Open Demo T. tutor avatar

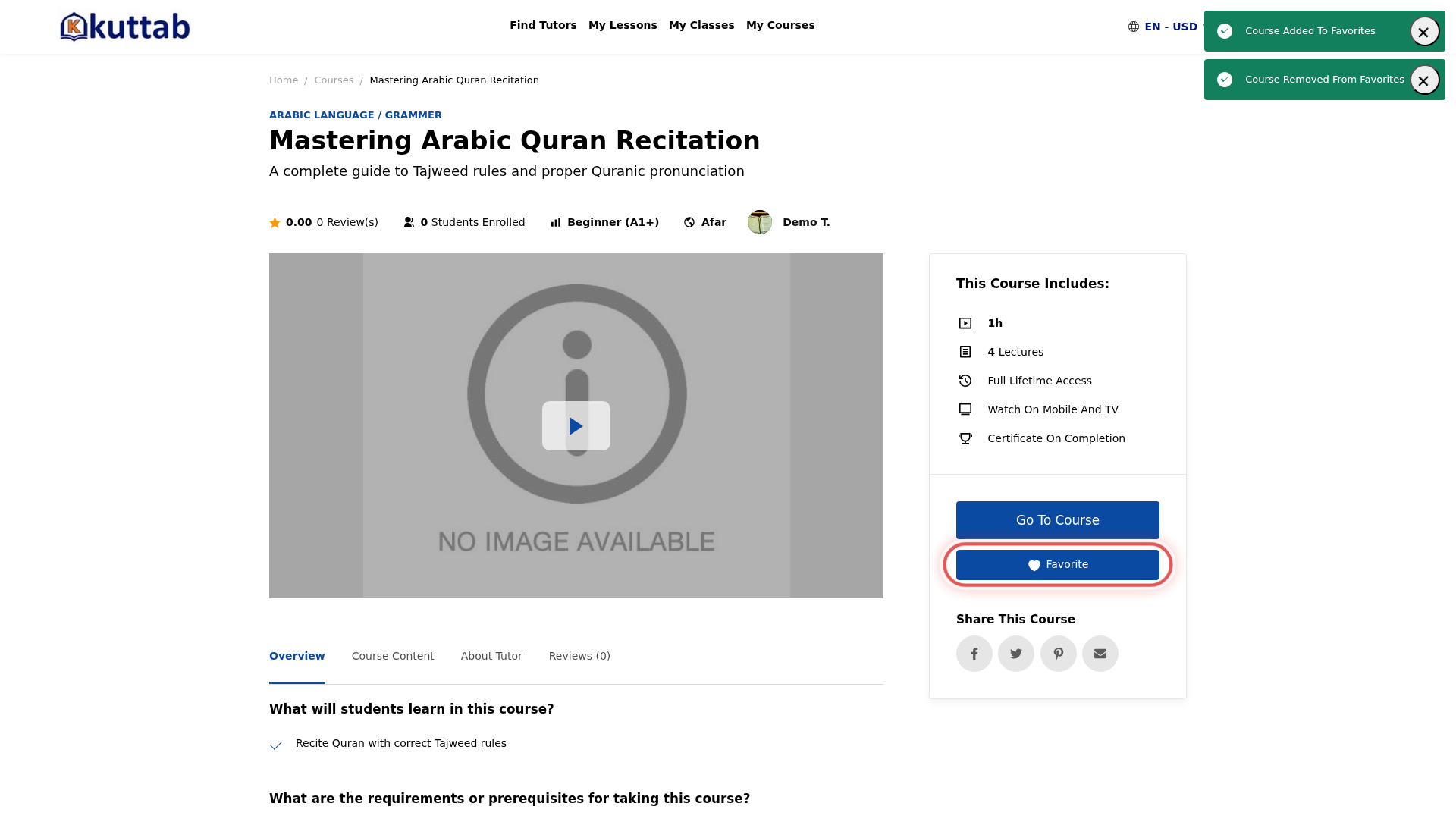click(760, 222)
